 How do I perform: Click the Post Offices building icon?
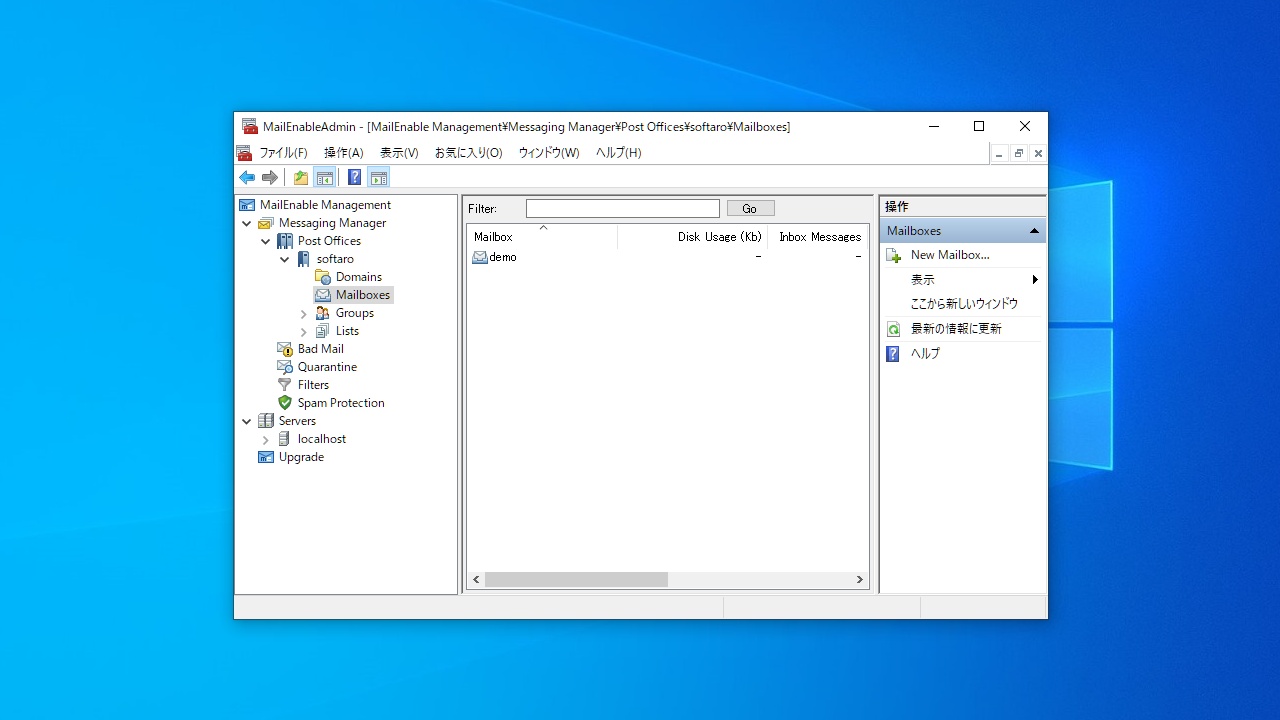click(x=285, y=241)
